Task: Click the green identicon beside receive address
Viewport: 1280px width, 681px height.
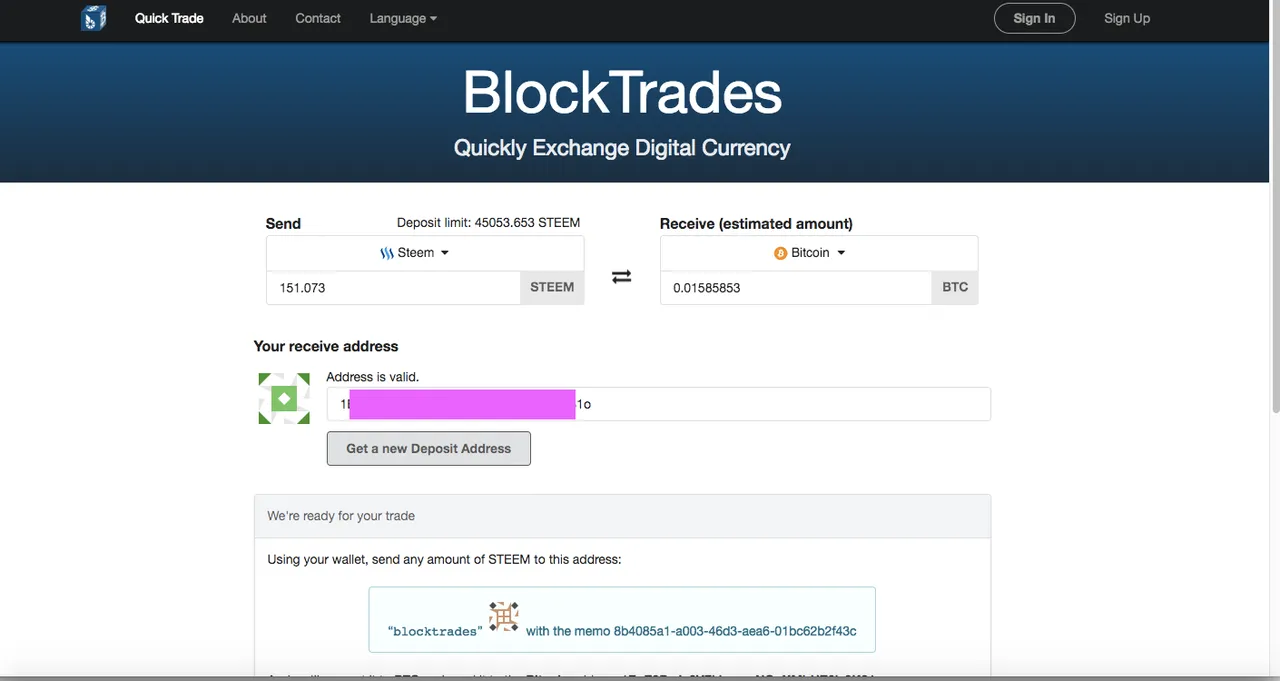Action: click(284, 398)
